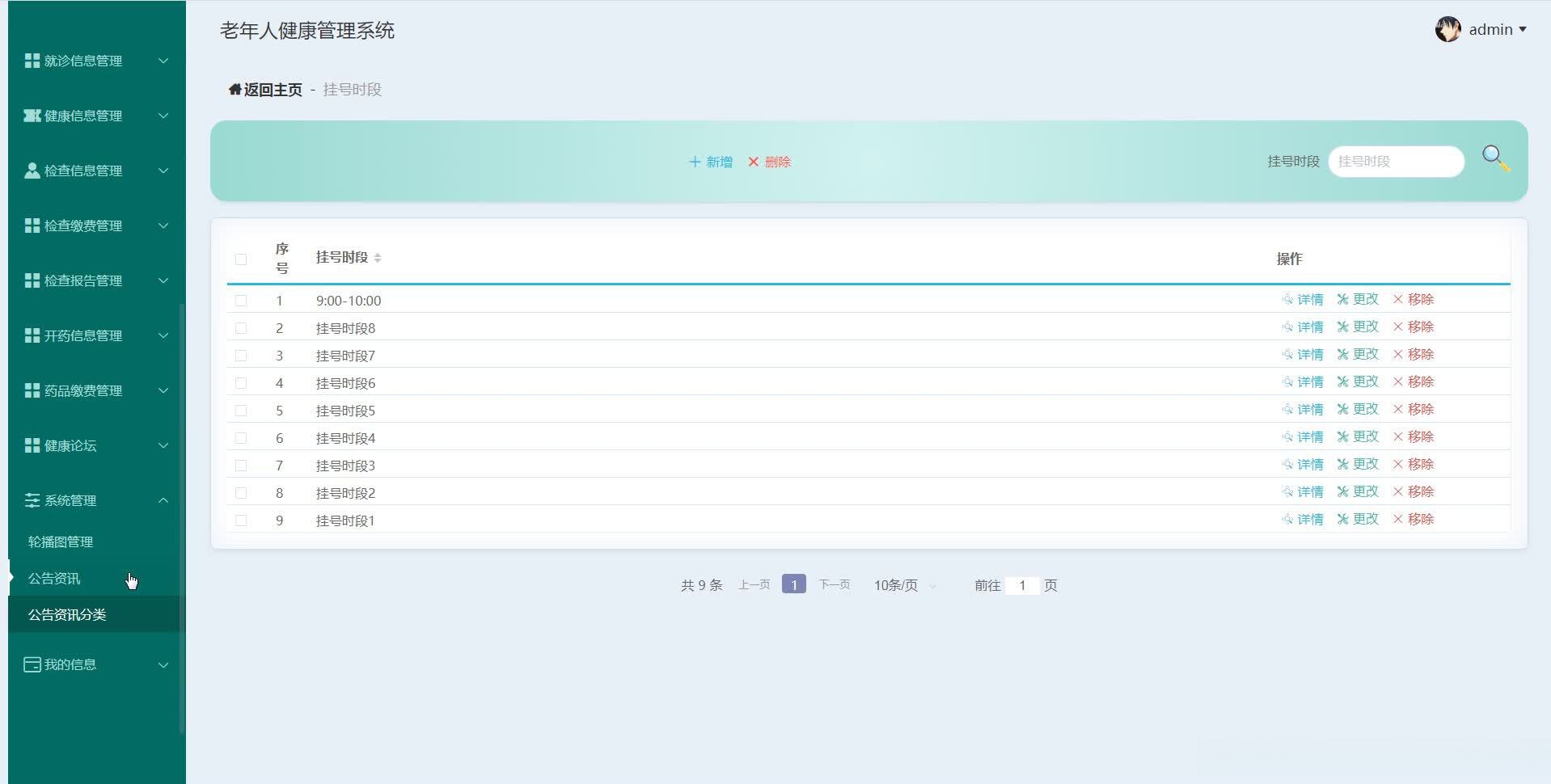Click the 健康信息管理 ticket icon

(32, 116)
